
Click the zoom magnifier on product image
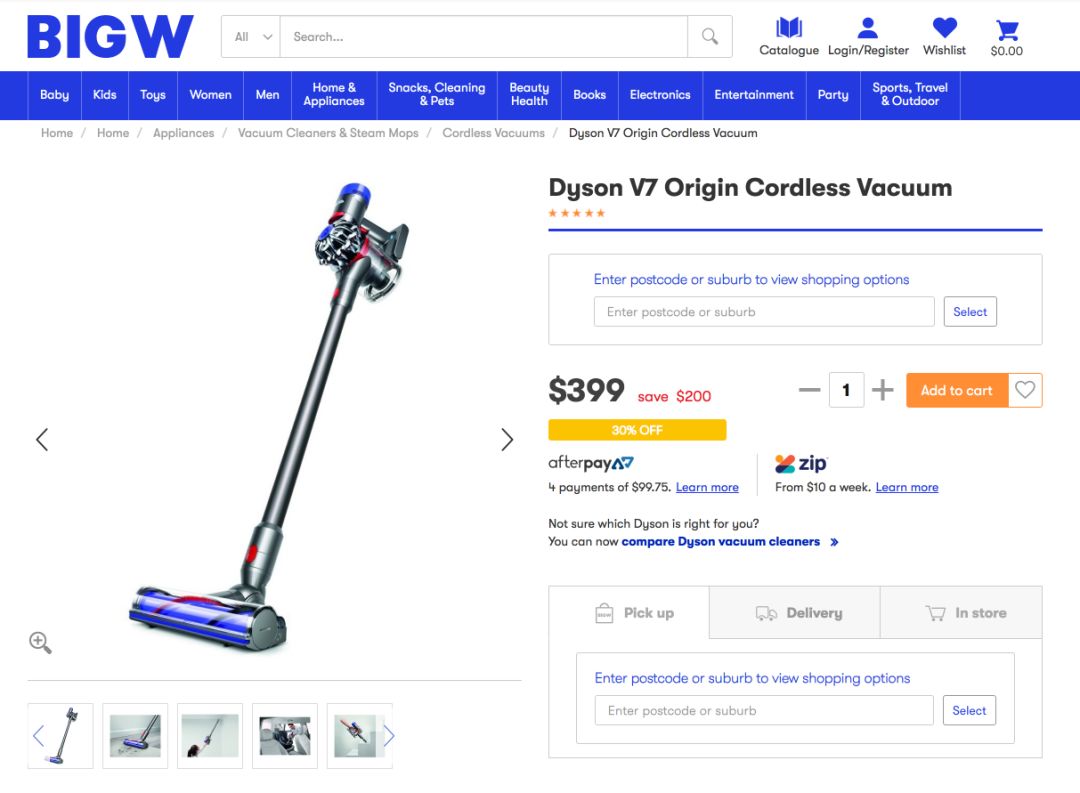(x=40, y=643)
